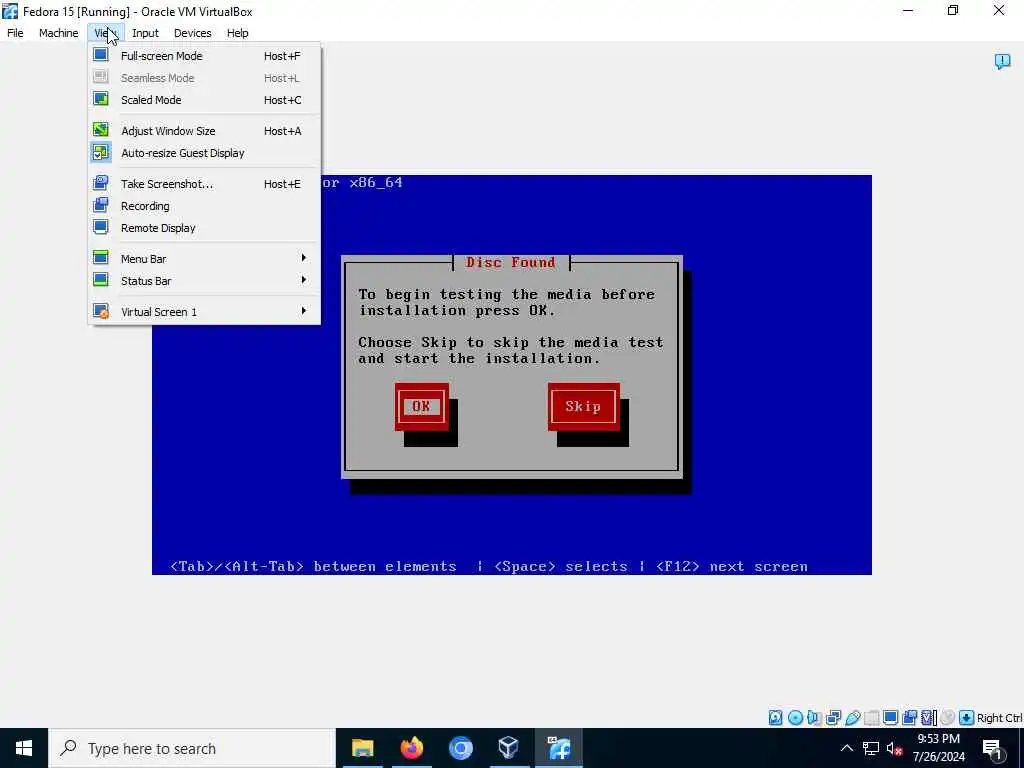Click the keyboard capture arrow icon

coord(967,718)
